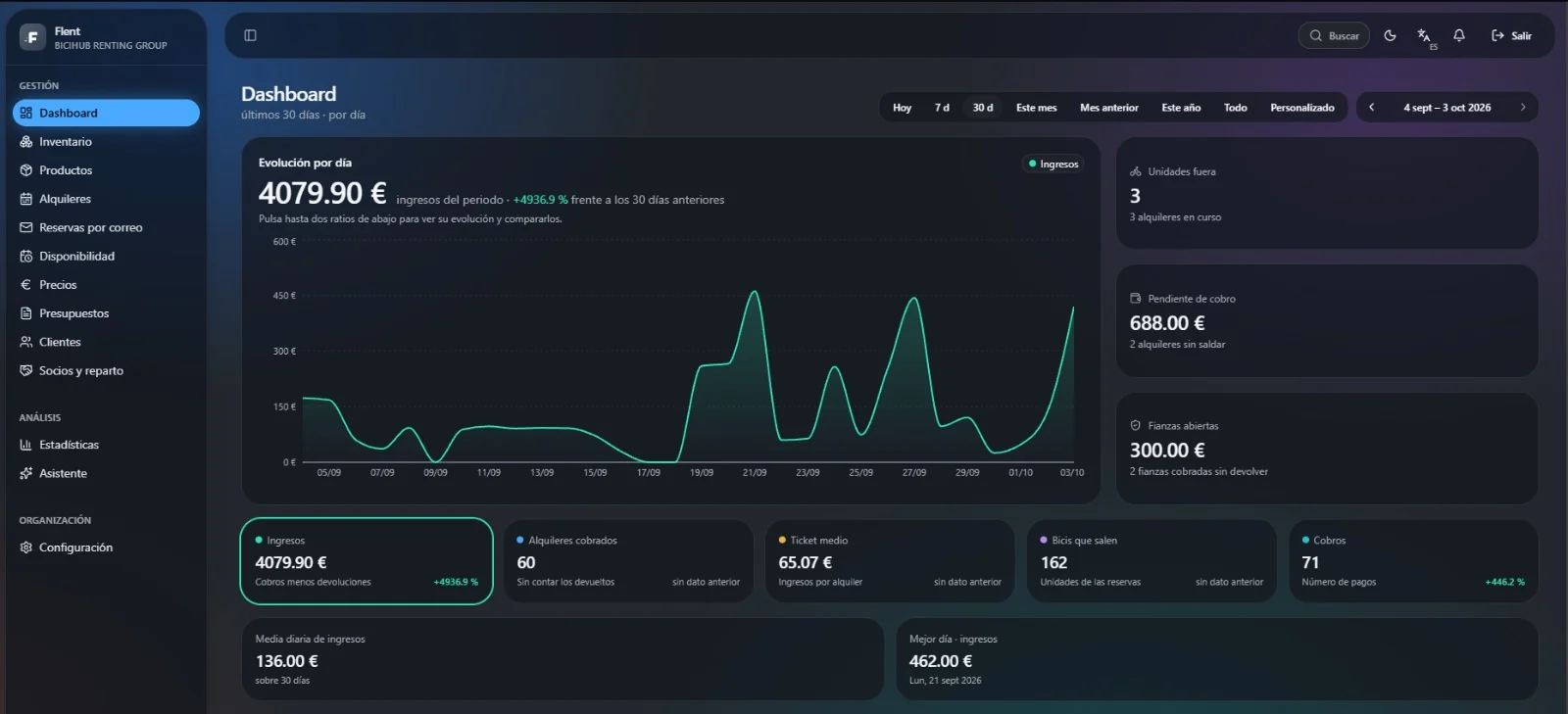Open the Fianzas abiertas card
Viewport: 1568px width, 714px height.
pos(1327,449)
